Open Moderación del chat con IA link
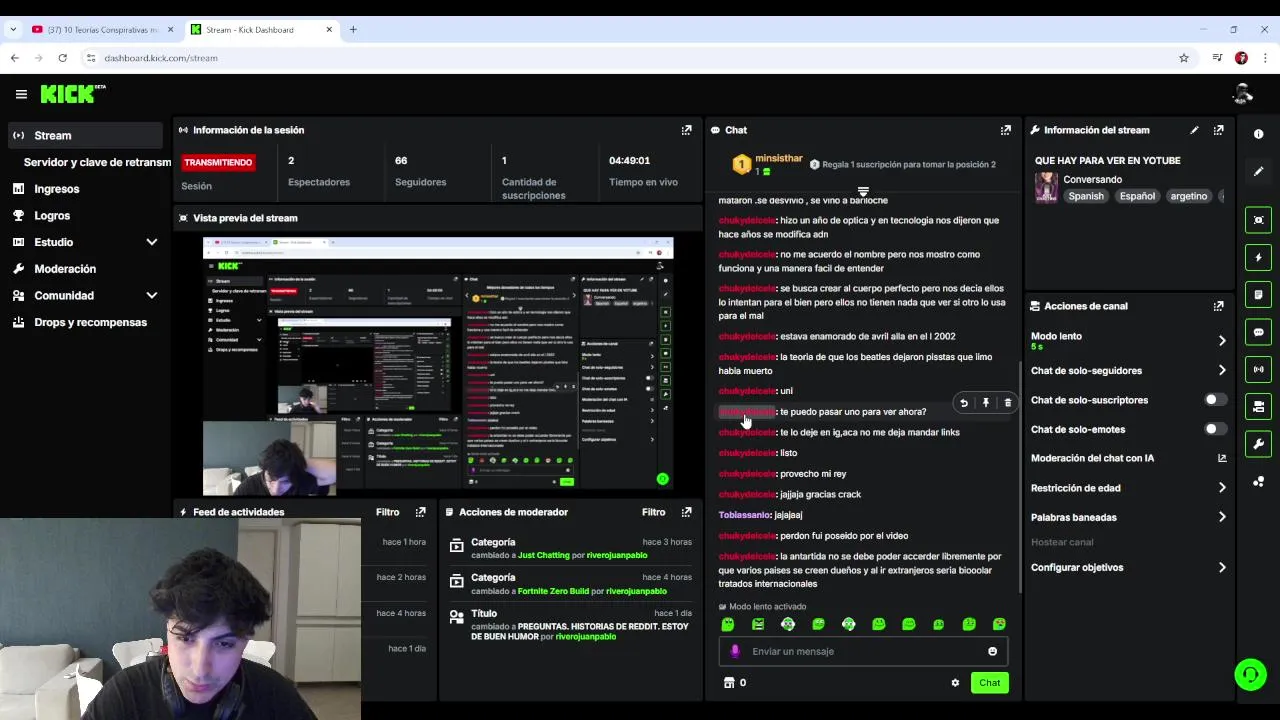The width and height of the screenshot is (1280, 720). [x=1128, y=458]
